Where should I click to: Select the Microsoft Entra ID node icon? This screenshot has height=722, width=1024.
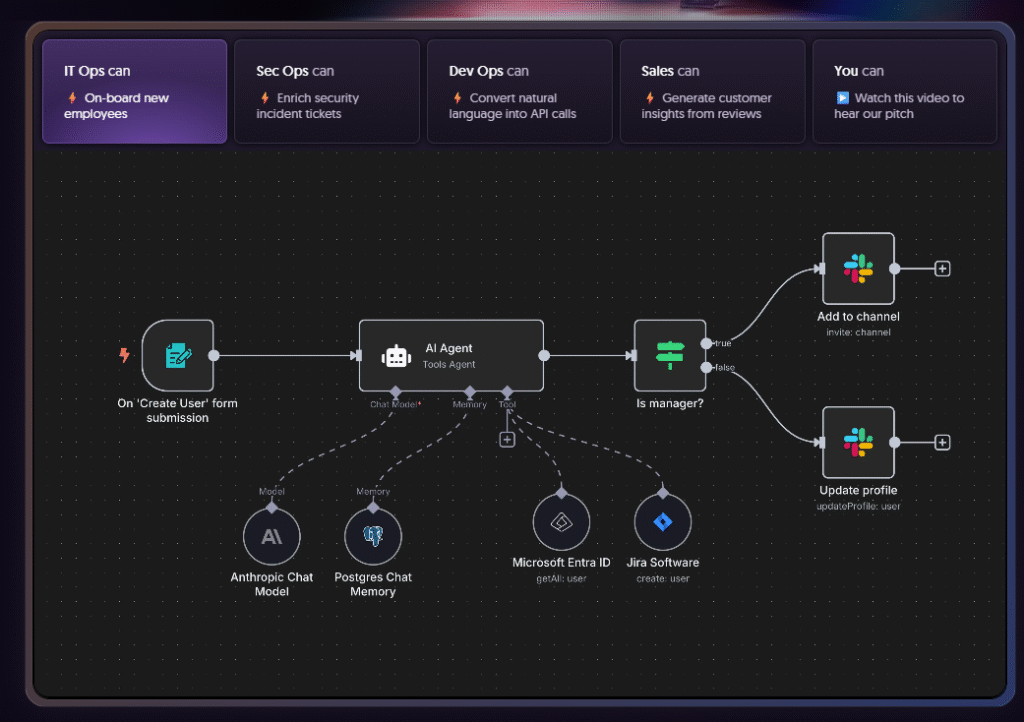pyautogui.click(x=561, y=520)
